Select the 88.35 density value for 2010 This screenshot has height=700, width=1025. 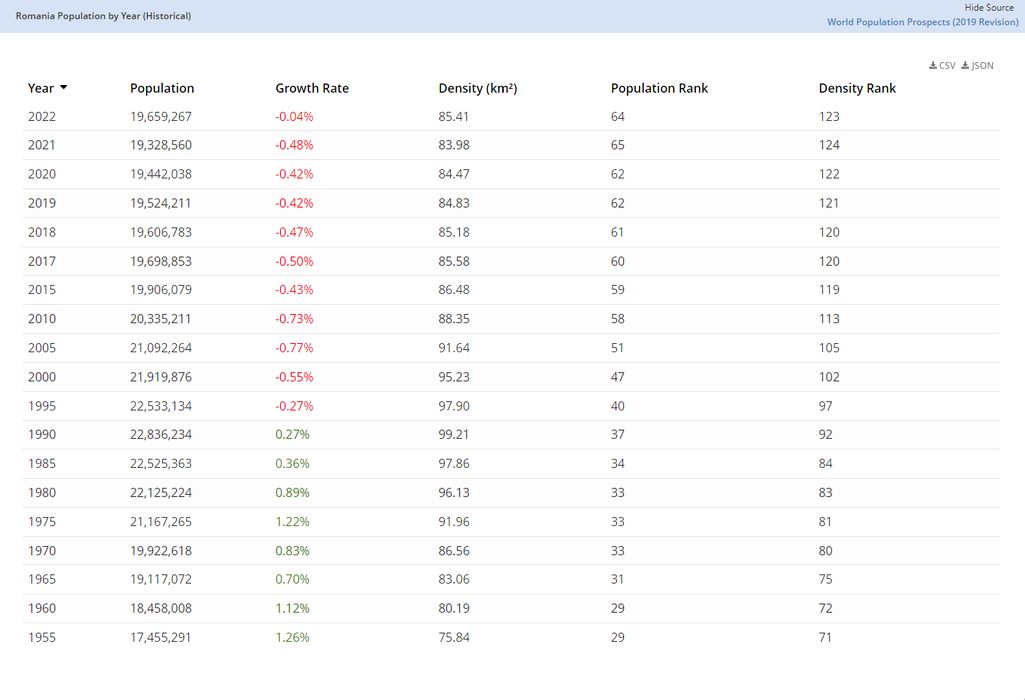[x=454, y=319]
